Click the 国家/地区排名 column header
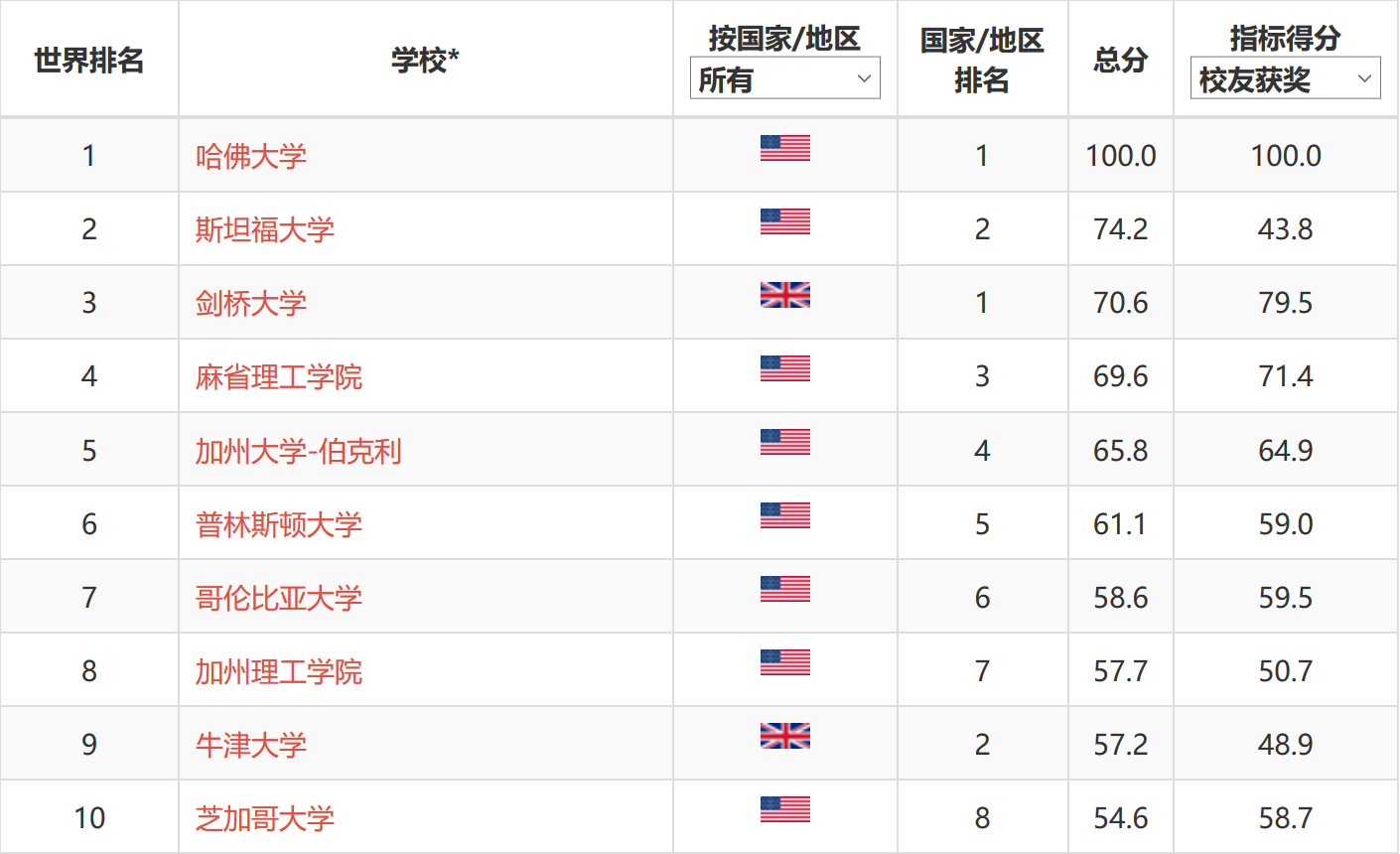This screenshot has width=1400, height=854. (x=982, y=60)
